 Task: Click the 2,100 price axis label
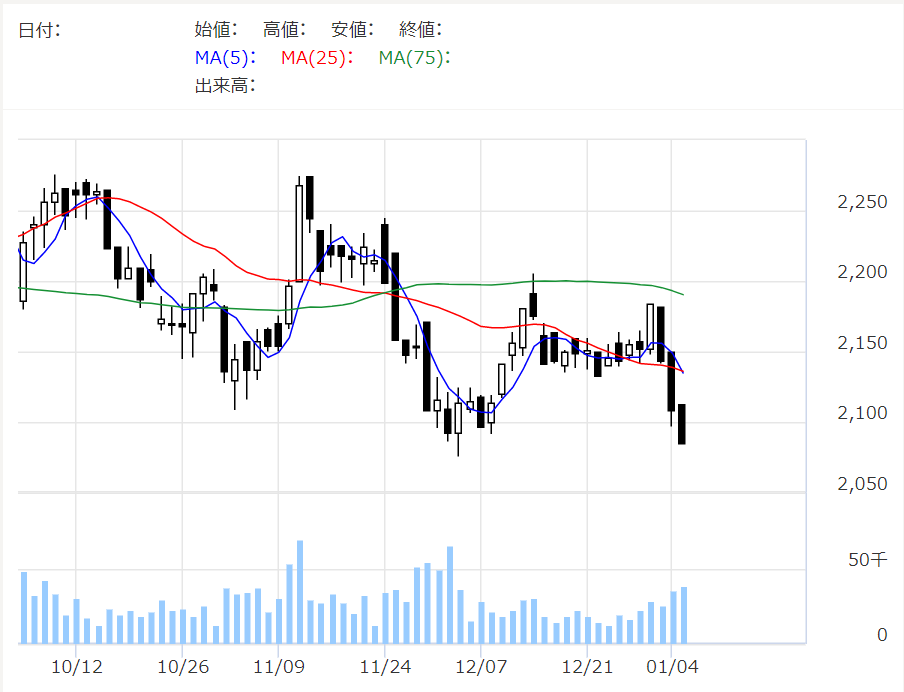pos(862,413)
